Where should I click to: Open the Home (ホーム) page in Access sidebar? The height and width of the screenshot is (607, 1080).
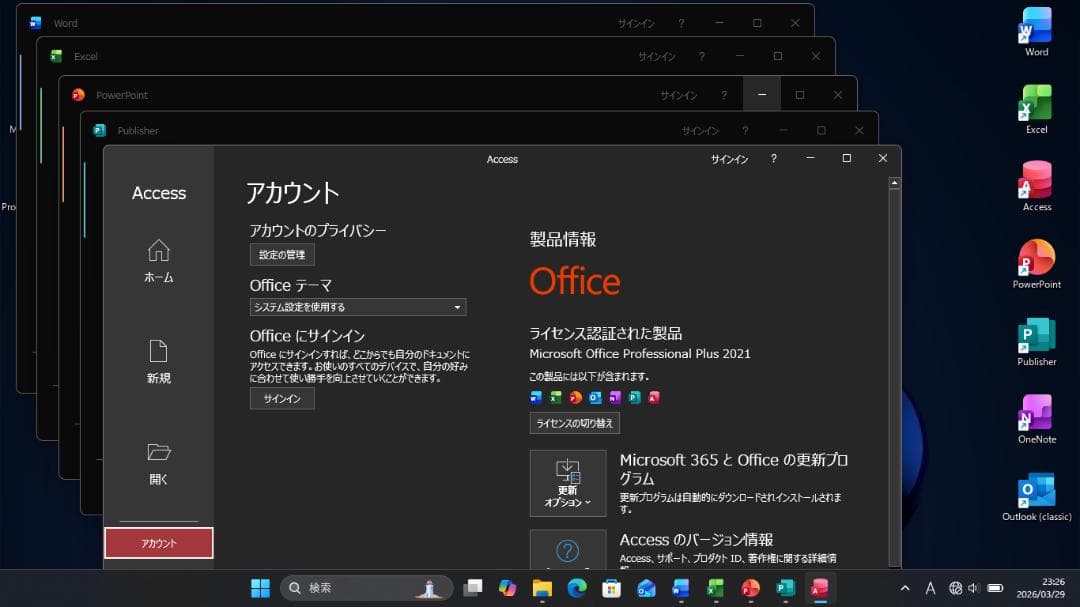click(x=158, y=261)
